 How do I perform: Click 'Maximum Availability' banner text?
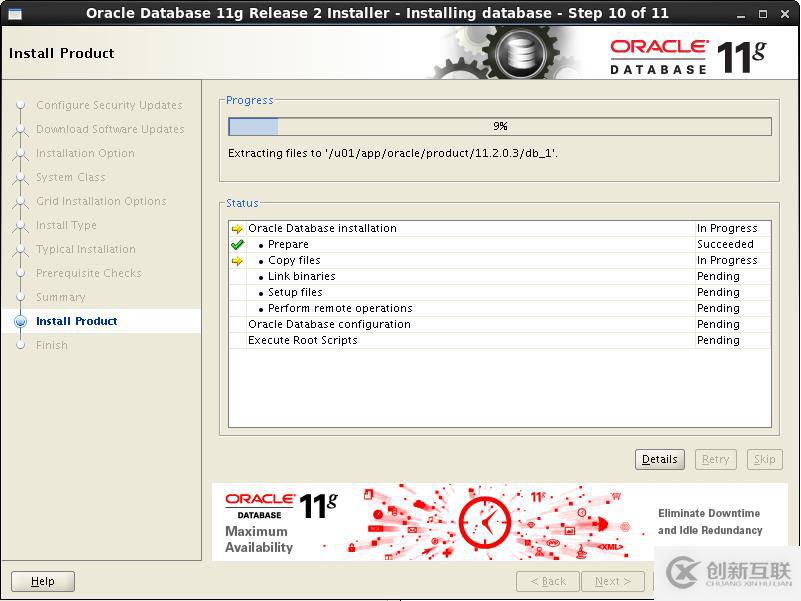click(258, 539)
